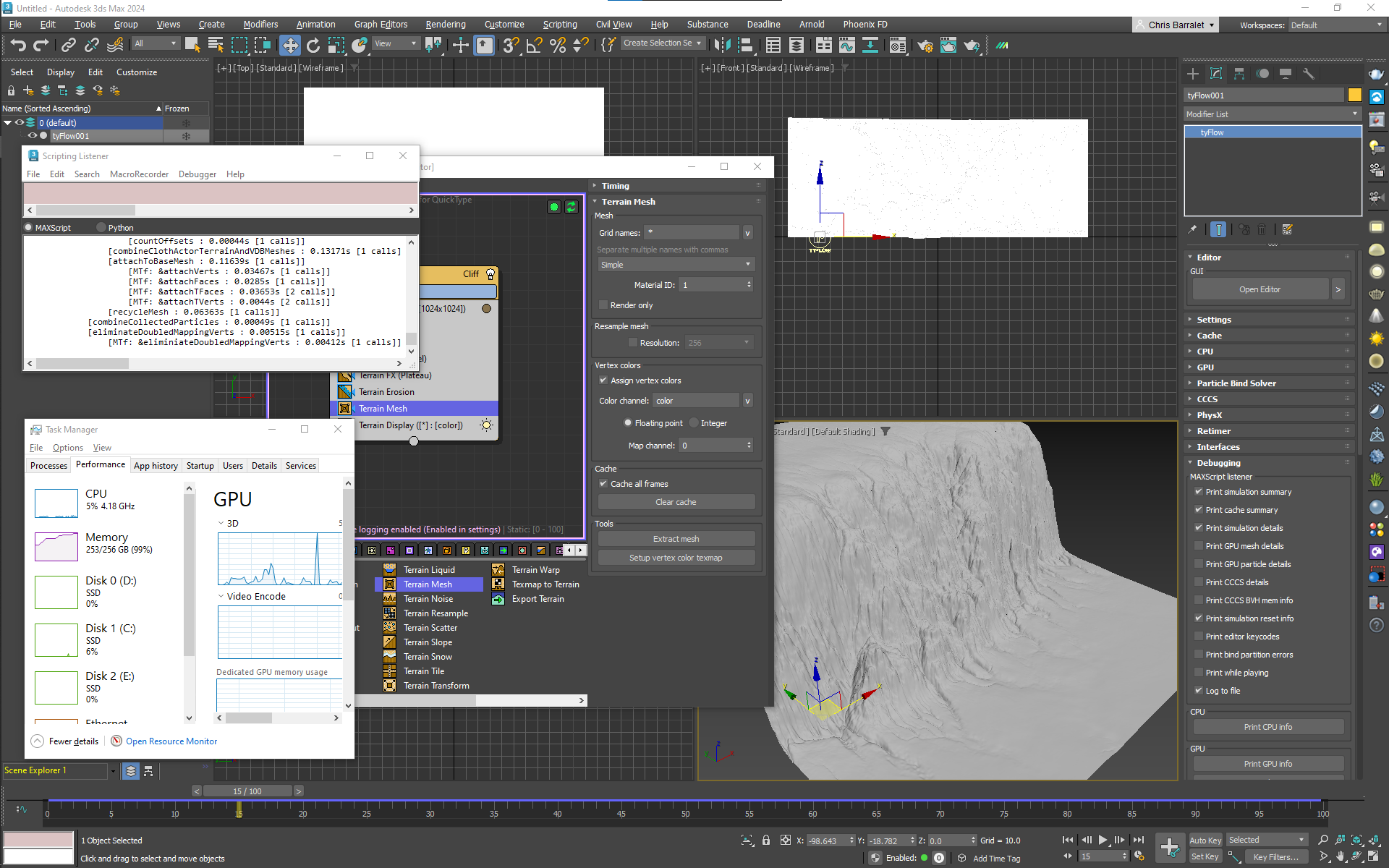Image resolution: width=1389 pixels, height=868 pixels.
Task: Open the Simple mesh mode dropdown
Action: (x=675, y=265)
